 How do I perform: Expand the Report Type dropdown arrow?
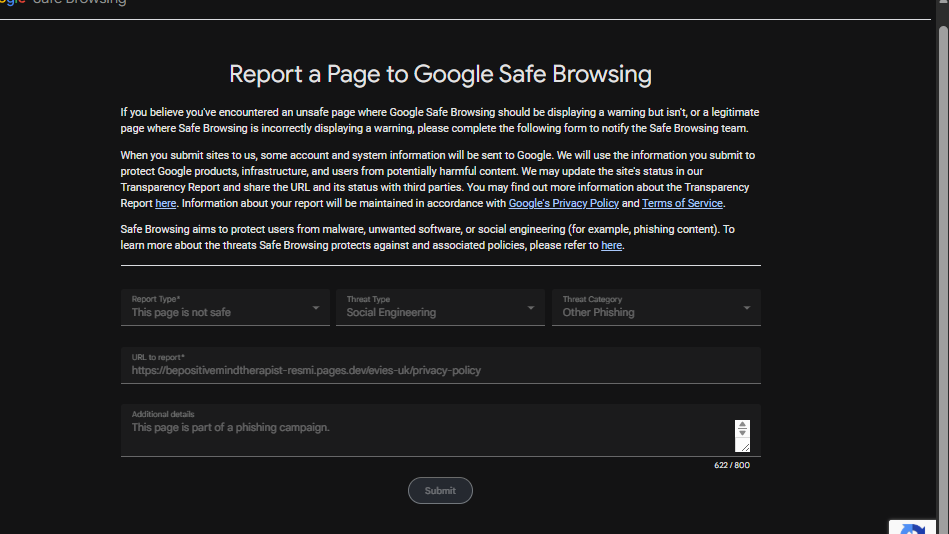[x=316, y=308]
